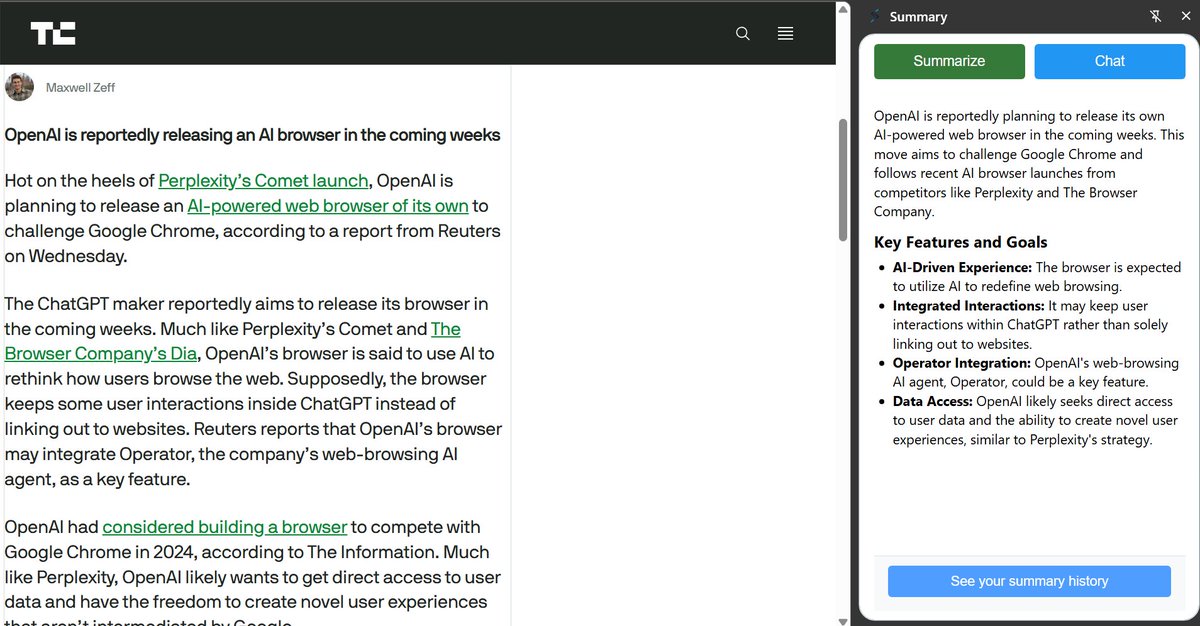1200x626 pixels.
Task: Click the X icon on Summary panel
Action: pos(1186,16)
